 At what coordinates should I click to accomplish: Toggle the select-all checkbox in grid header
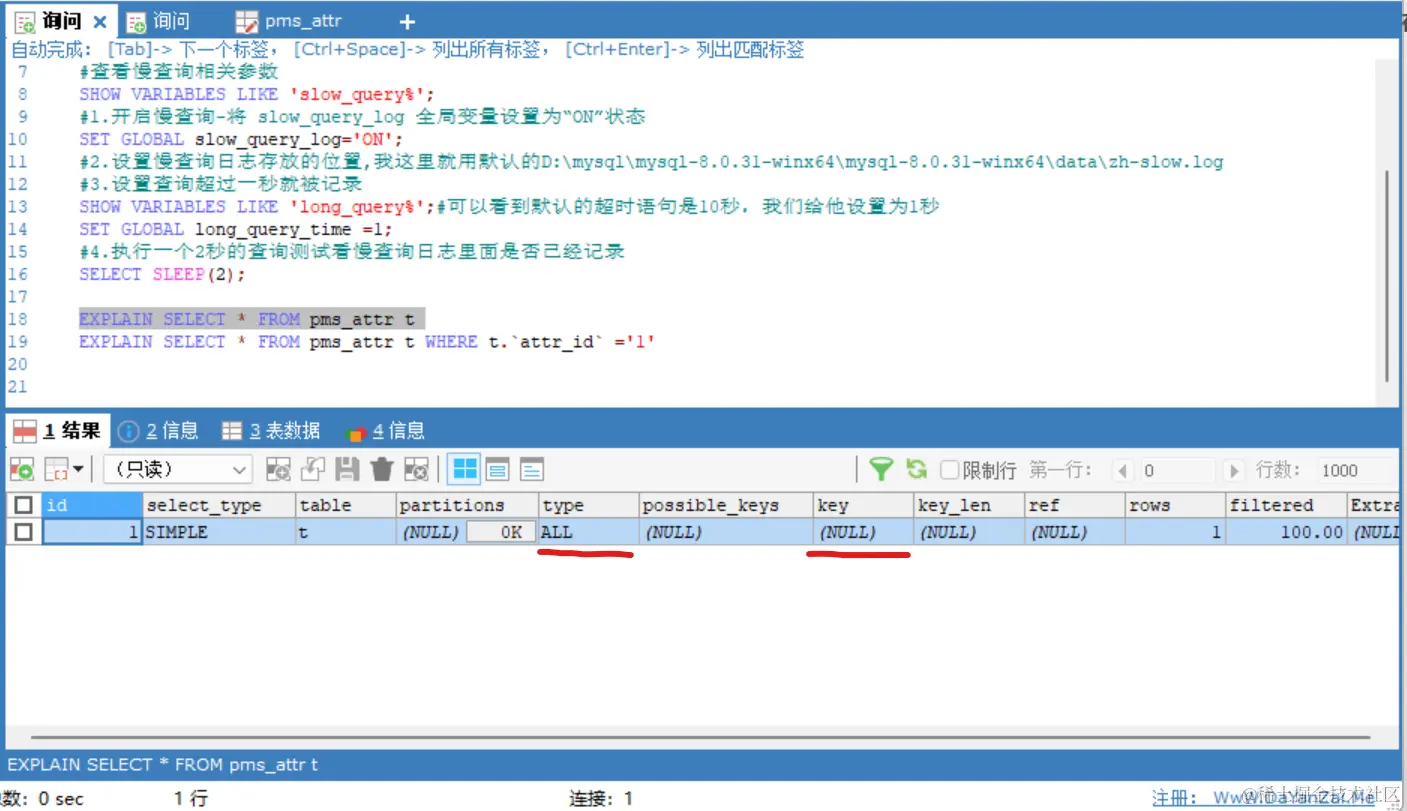click(x=23, y=505)
